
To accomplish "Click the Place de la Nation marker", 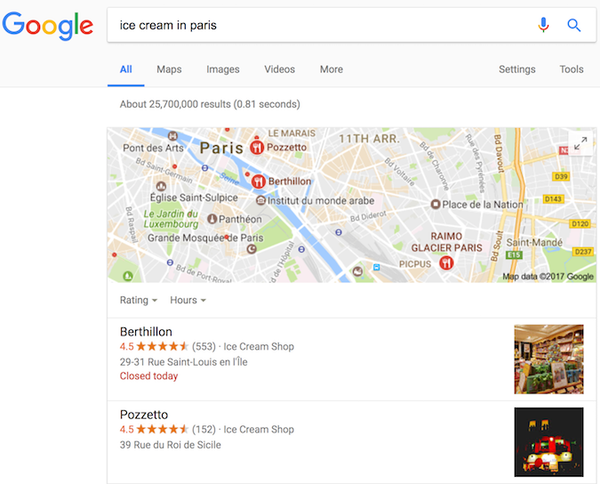I will click(x=435, y=204).
